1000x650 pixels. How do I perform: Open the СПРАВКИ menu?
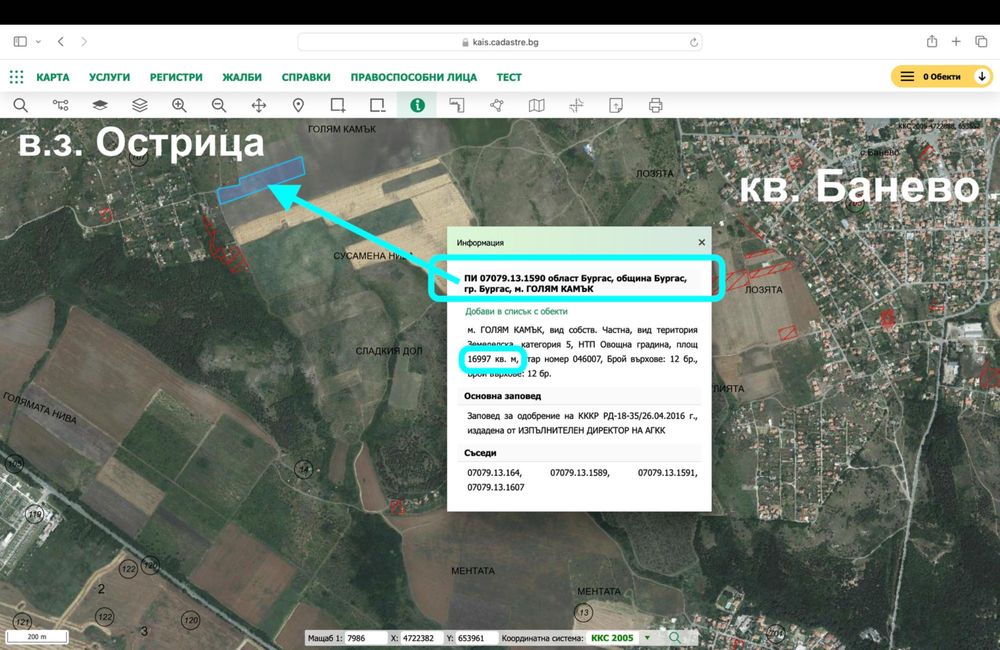306,77
